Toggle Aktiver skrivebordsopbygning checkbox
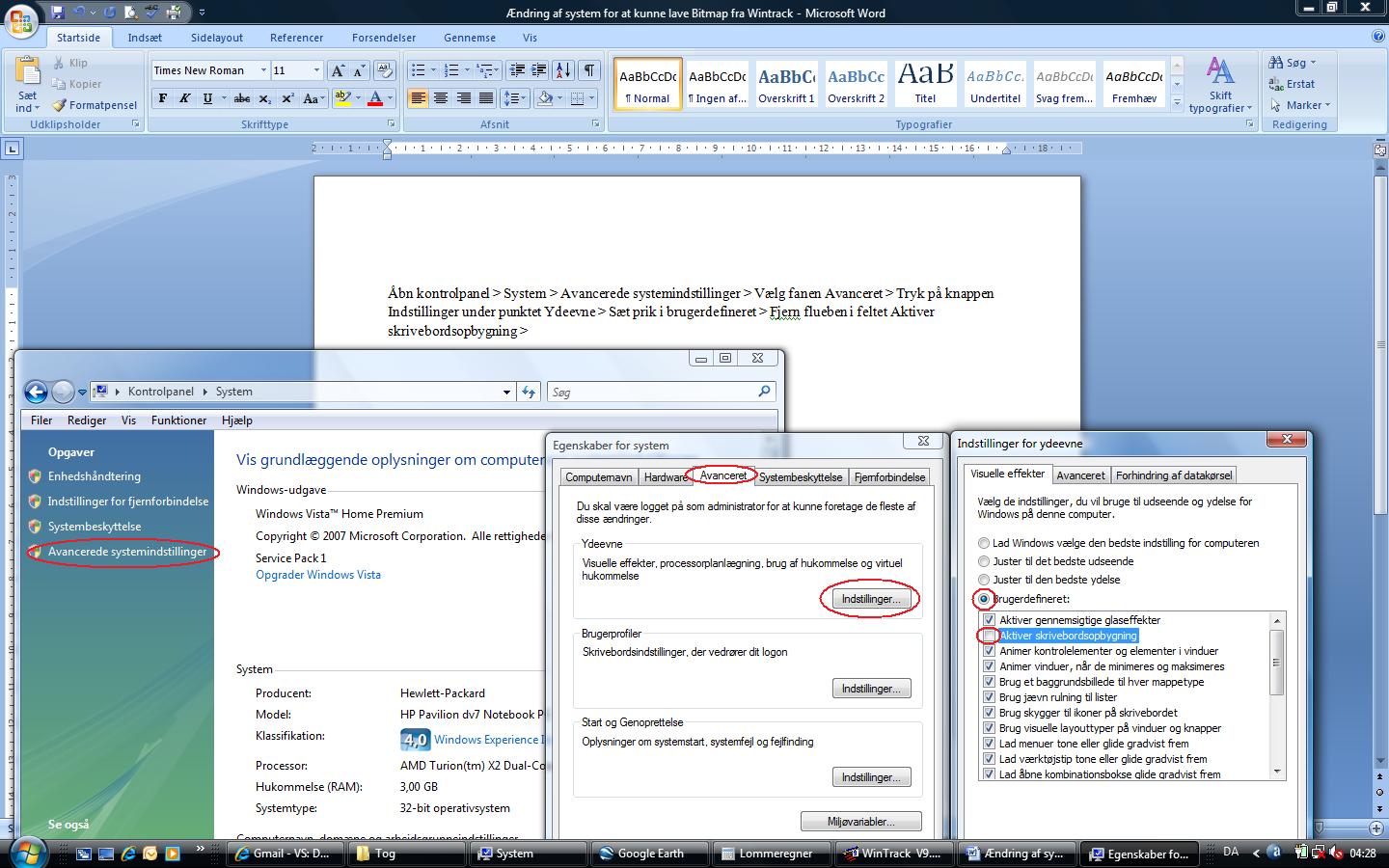This screenshot has height=868, width=1389. [989, 636]
